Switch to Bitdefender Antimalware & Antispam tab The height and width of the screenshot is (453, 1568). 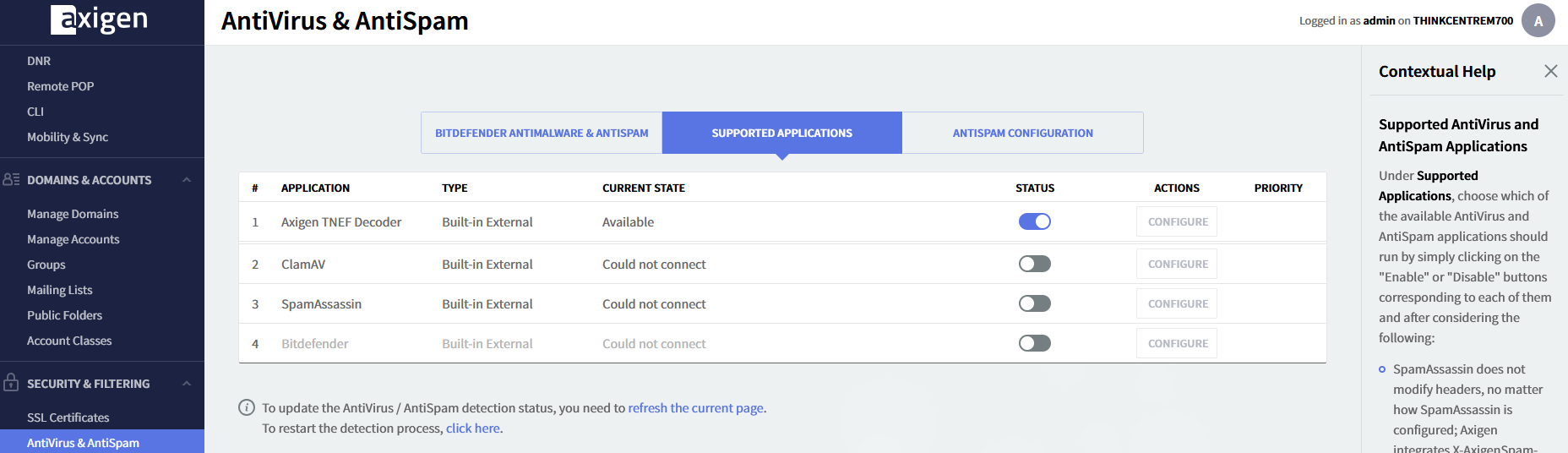(542, 133)
